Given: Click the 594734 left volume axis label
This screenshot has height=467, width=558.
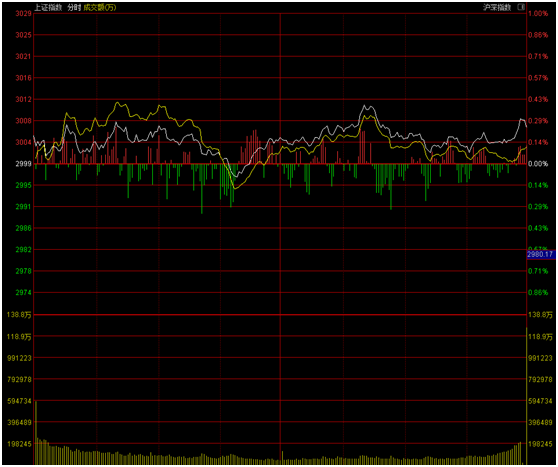Looking at the screenshot, I should [x=19, y=401].
